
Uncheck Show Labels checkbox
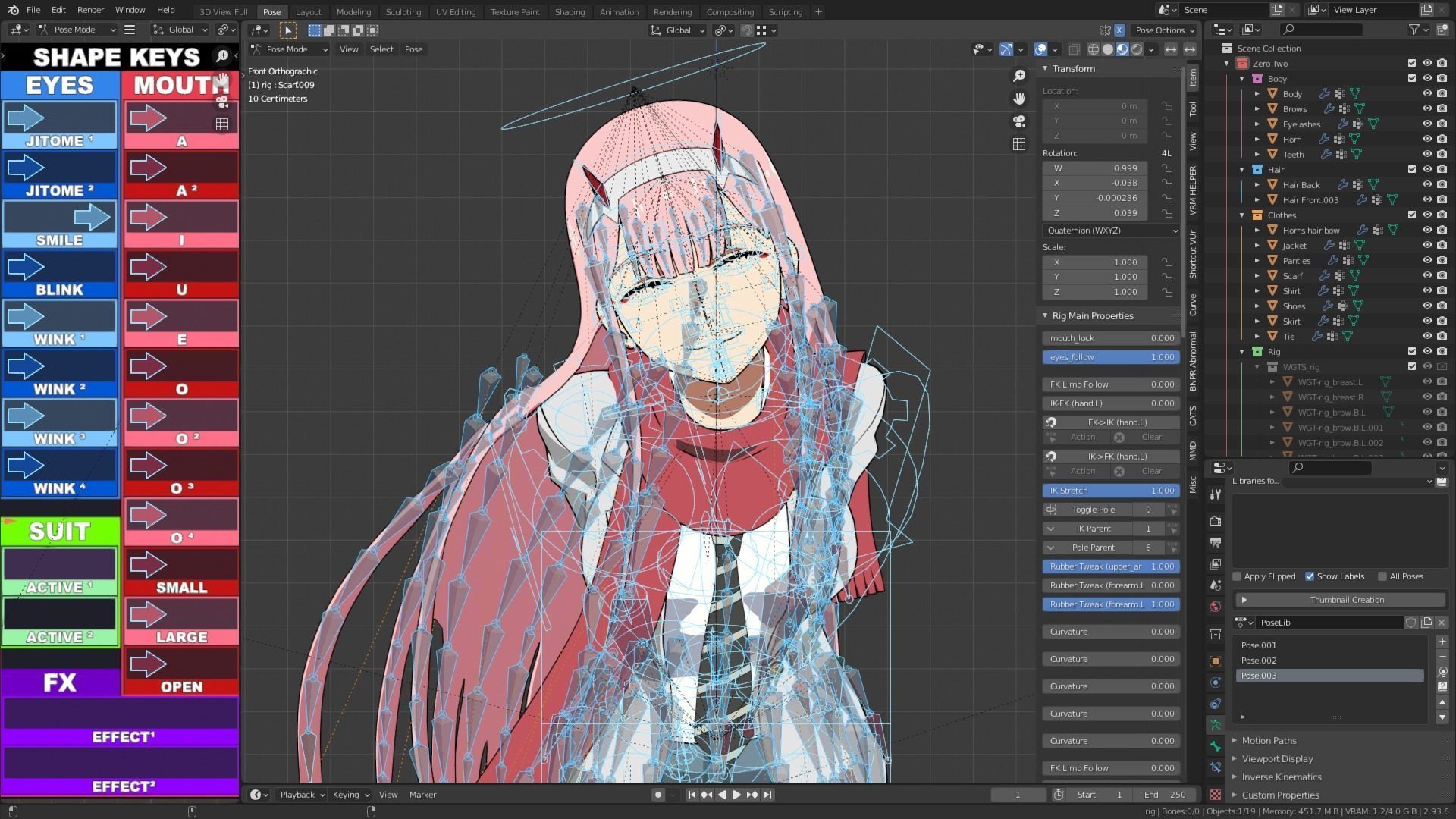click(x=1310, y=576)
